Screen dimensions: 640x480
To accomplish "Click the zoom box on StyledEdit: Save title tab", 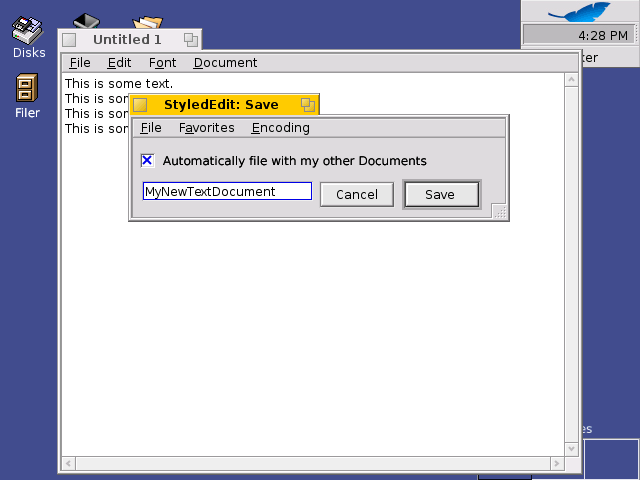I will pyautogui.click(x=308, y=105).
